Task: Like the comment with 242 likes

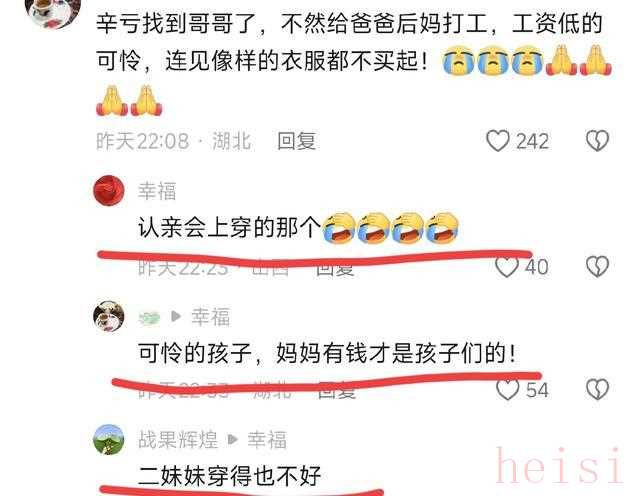Action: (x=498, y=141)
